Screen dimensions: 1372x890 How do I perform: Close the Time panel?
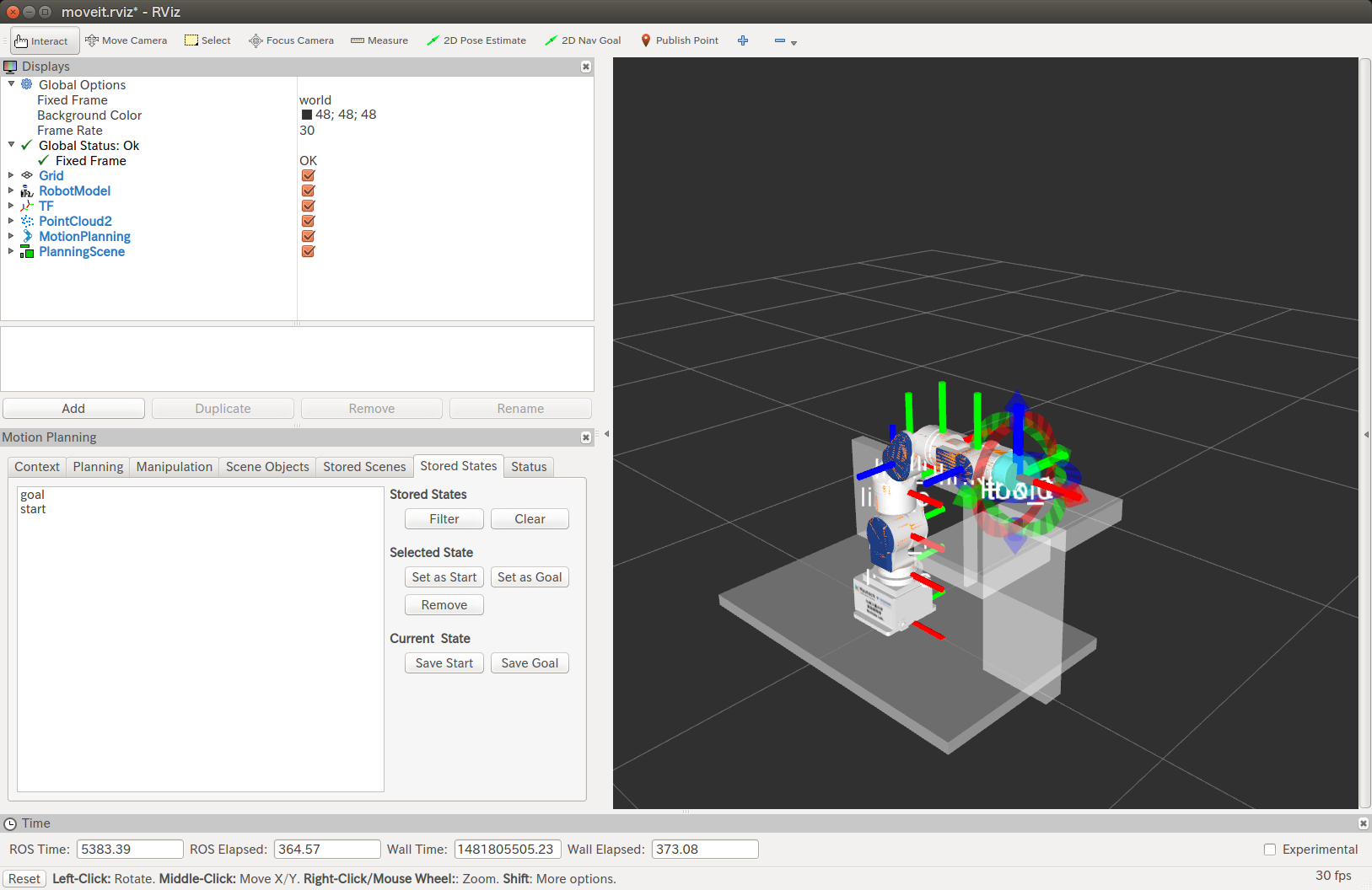(1364, 823)
